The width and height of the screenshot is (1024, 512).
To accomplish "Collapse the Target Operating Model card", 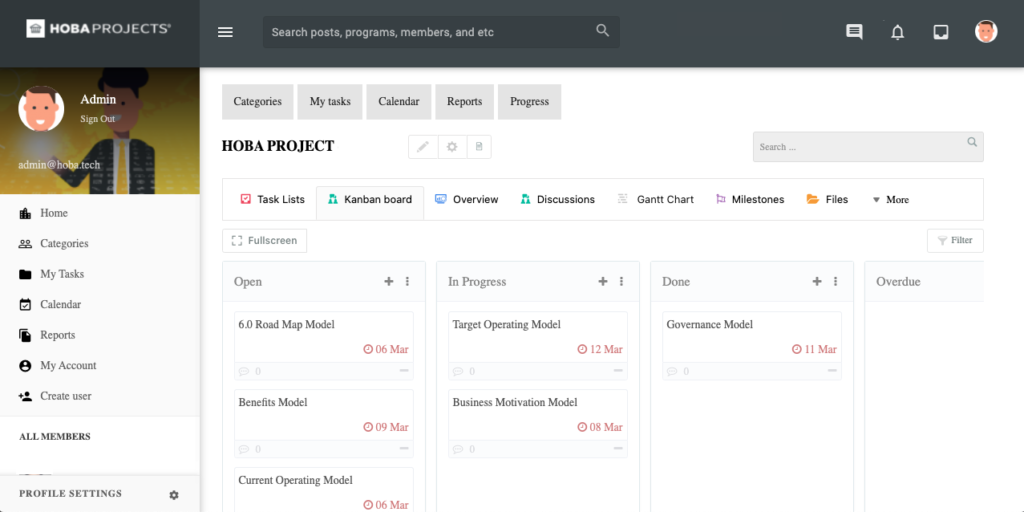I will [x=618, y=371].
